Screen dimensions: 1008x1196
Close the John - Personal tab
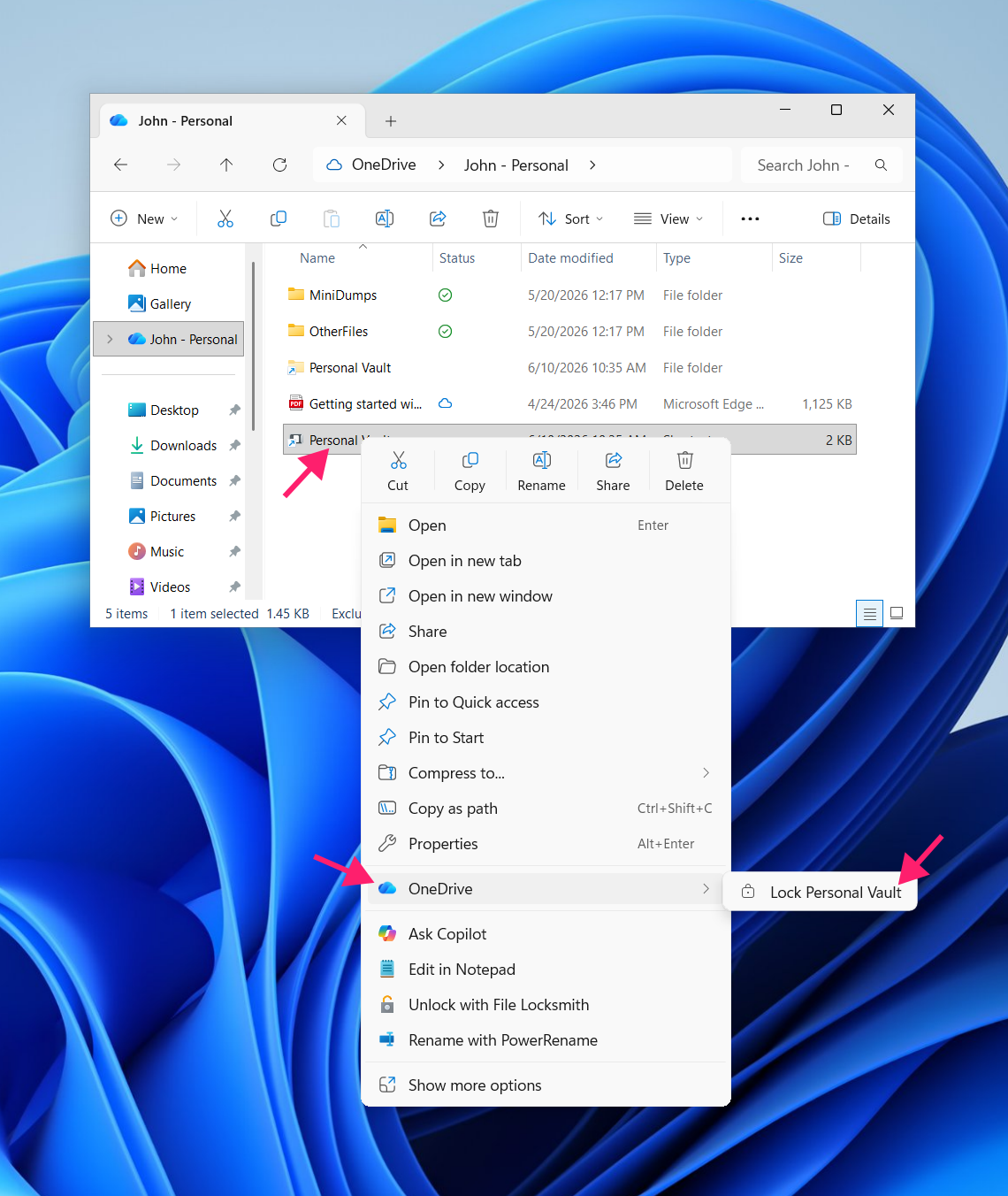[x=341, y=120]
